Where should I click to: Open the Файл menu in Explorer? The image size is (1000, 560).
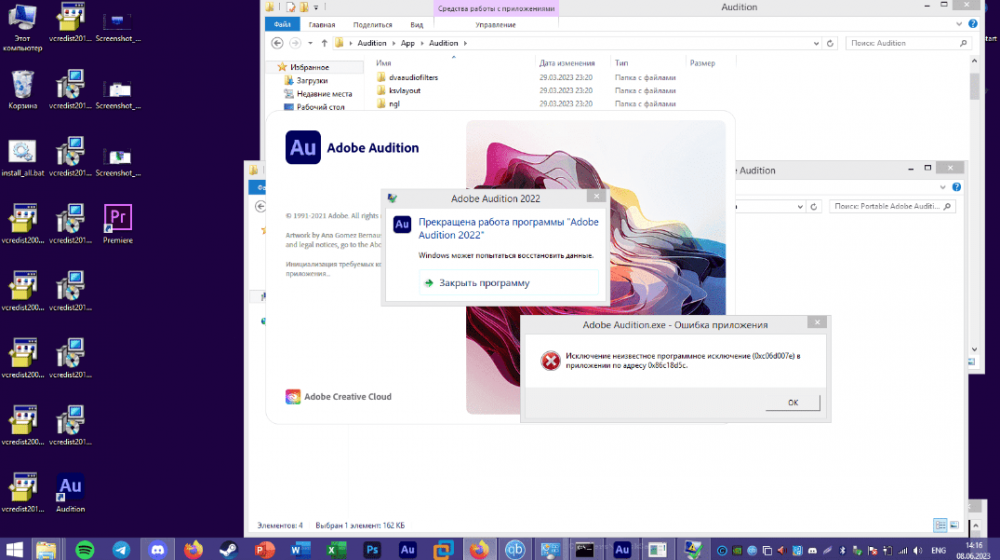click(283, 24)
